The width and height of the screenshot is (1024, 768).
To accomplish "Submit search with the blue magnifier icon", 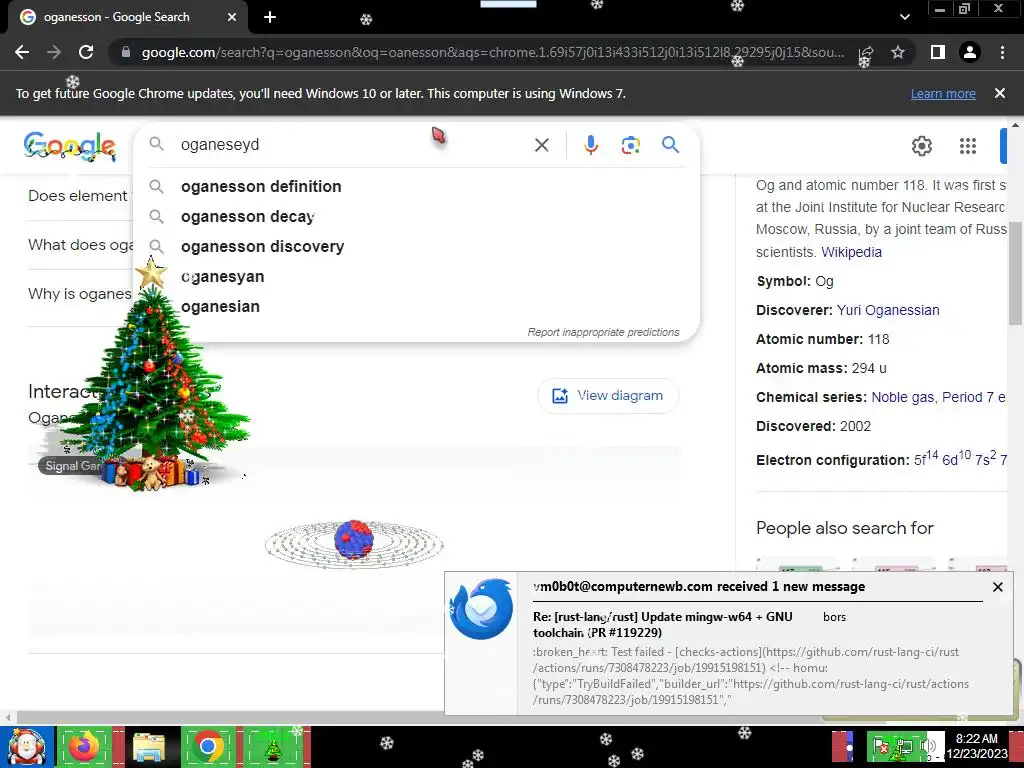I will [670, 144].
